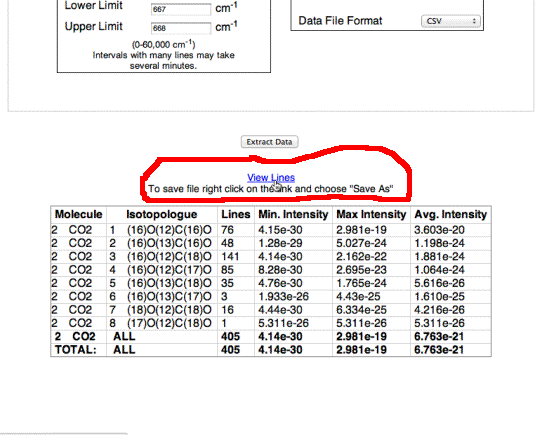Open the Data File Format CSV dropdown
Screen dimensions: 535x435
click(x=451, y=21)
